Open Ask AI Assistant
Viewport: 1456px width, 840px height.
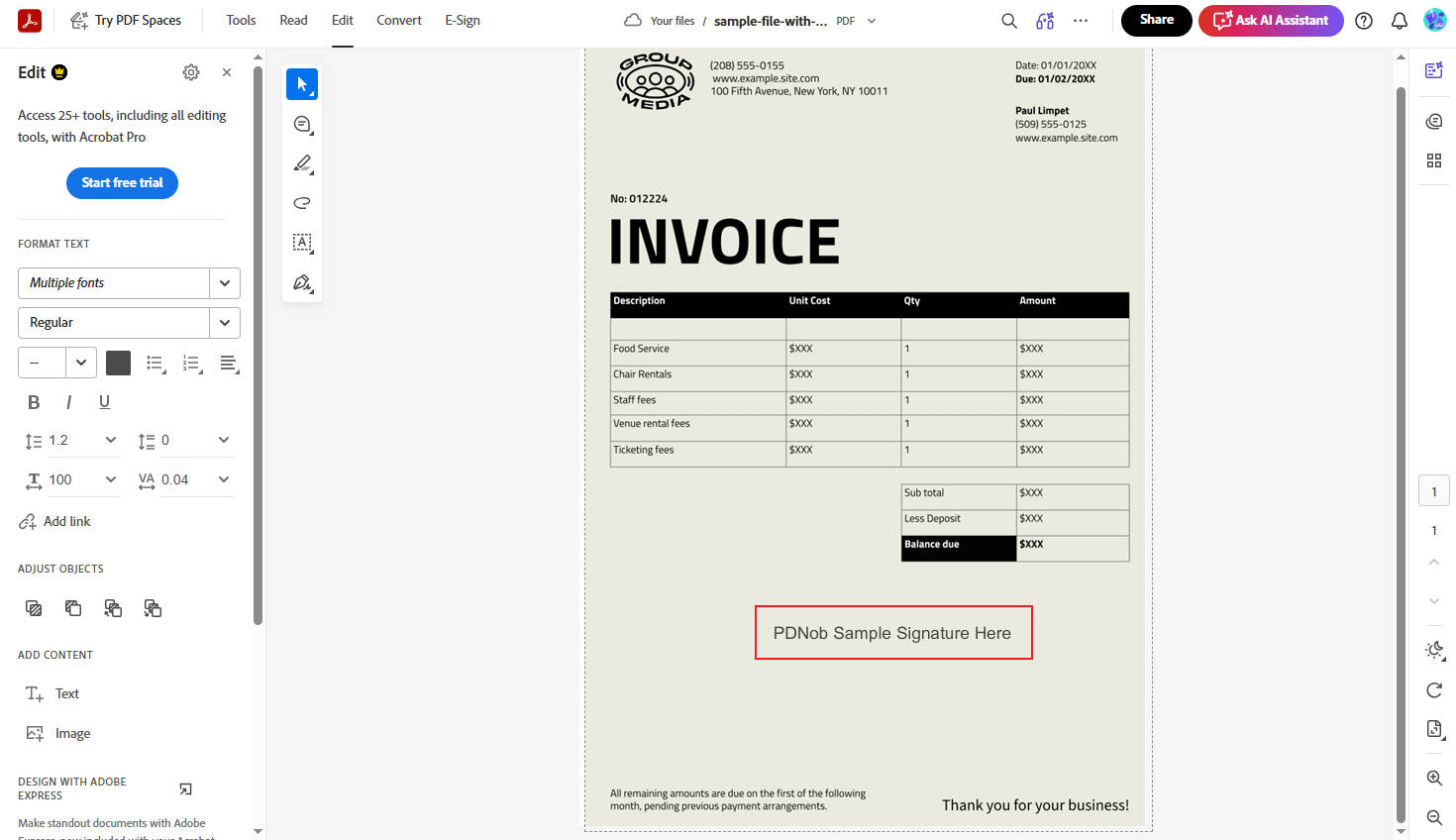[x=1271, y=20]
